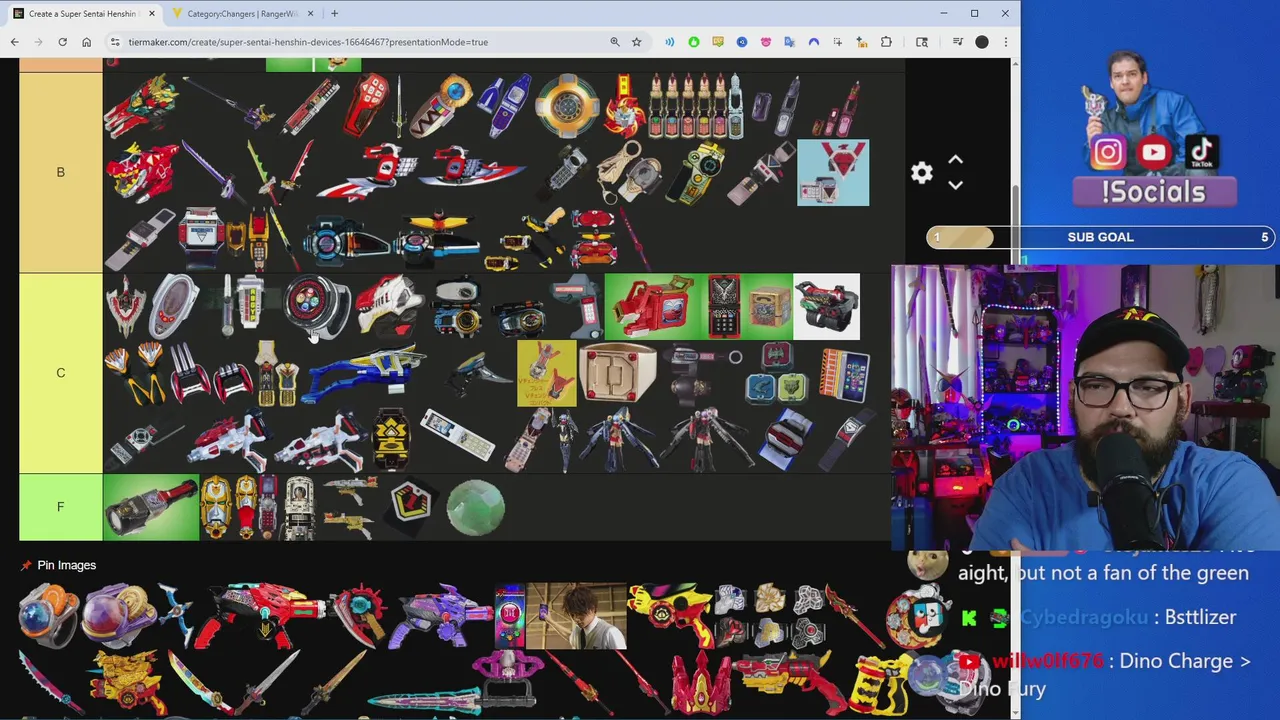
Task: Select the row of bottle items in B tier
Action: point(696,106)
